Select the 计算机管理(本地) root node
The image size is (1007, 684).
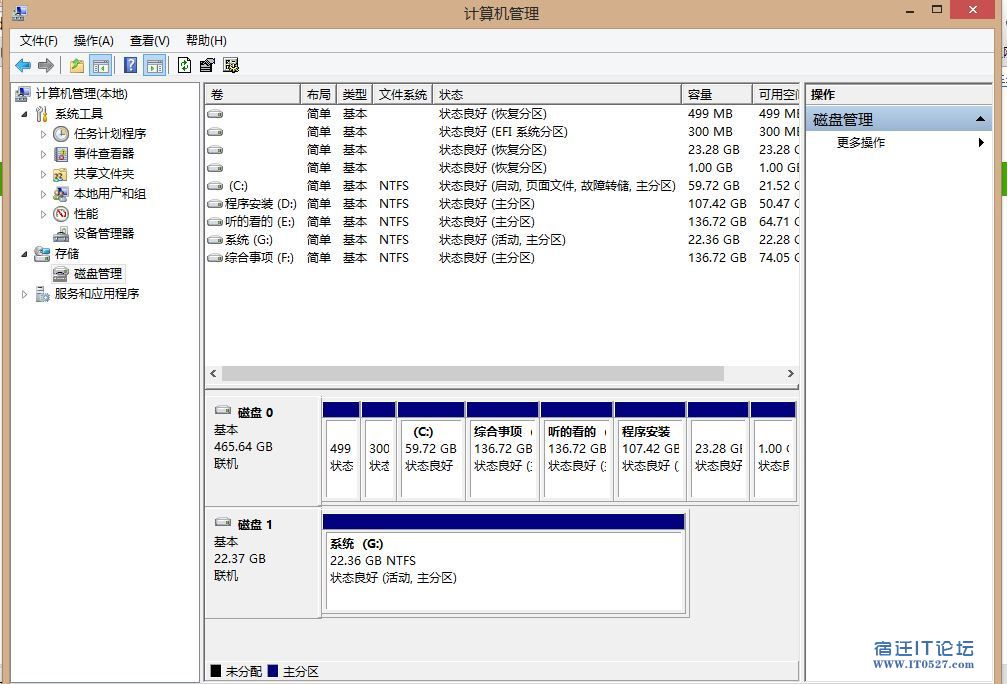click(x=82, y=94)
